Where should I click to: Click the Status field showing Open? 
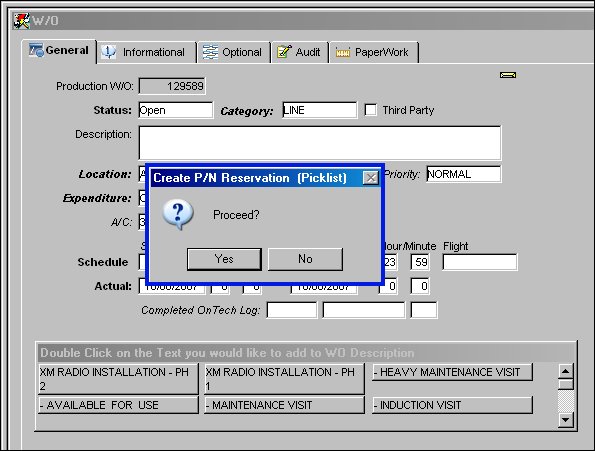click(x=176, y=110)
